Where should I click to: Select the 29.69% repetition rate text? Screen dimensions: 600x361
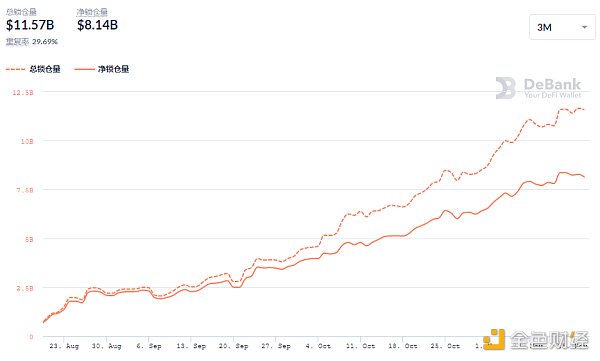(45, 42)
